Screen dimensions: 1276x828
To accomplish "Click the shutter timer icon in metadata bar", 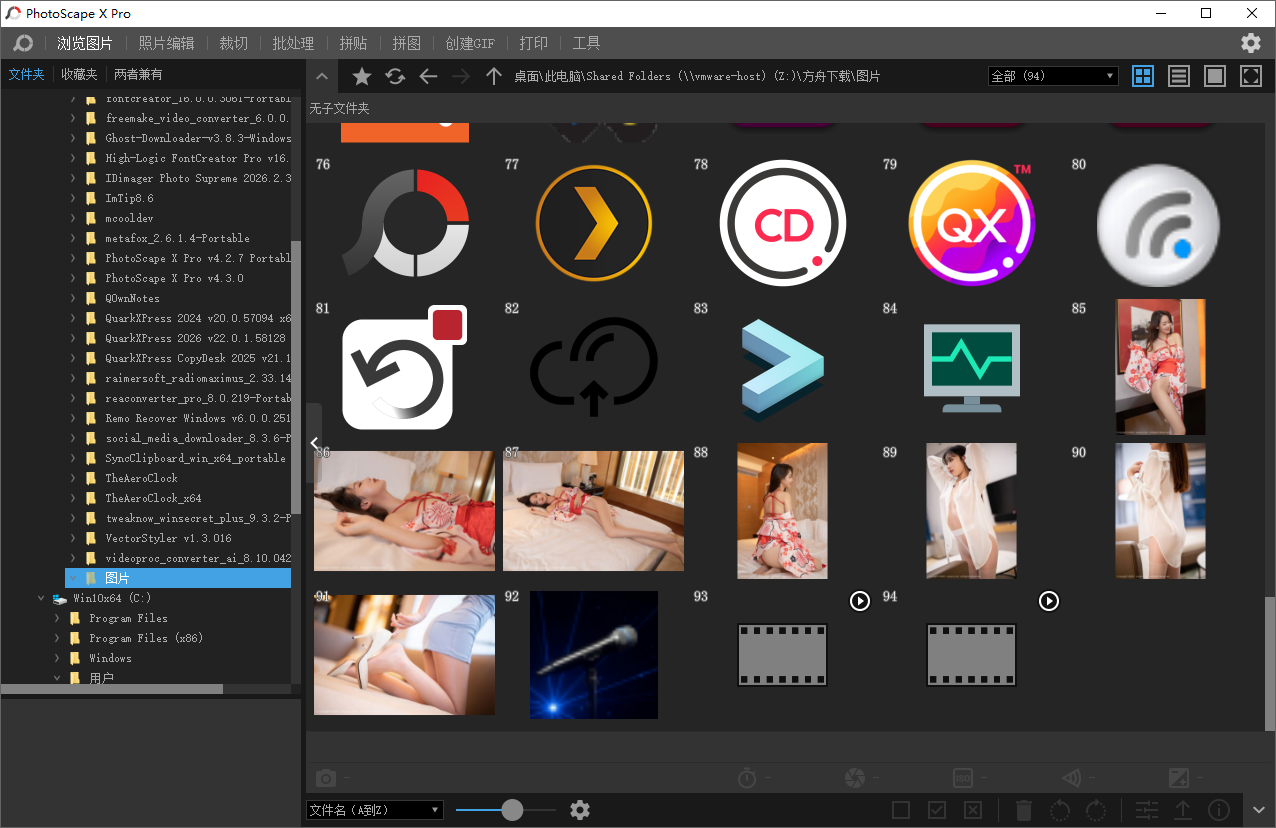I will (x=746, y=778).
